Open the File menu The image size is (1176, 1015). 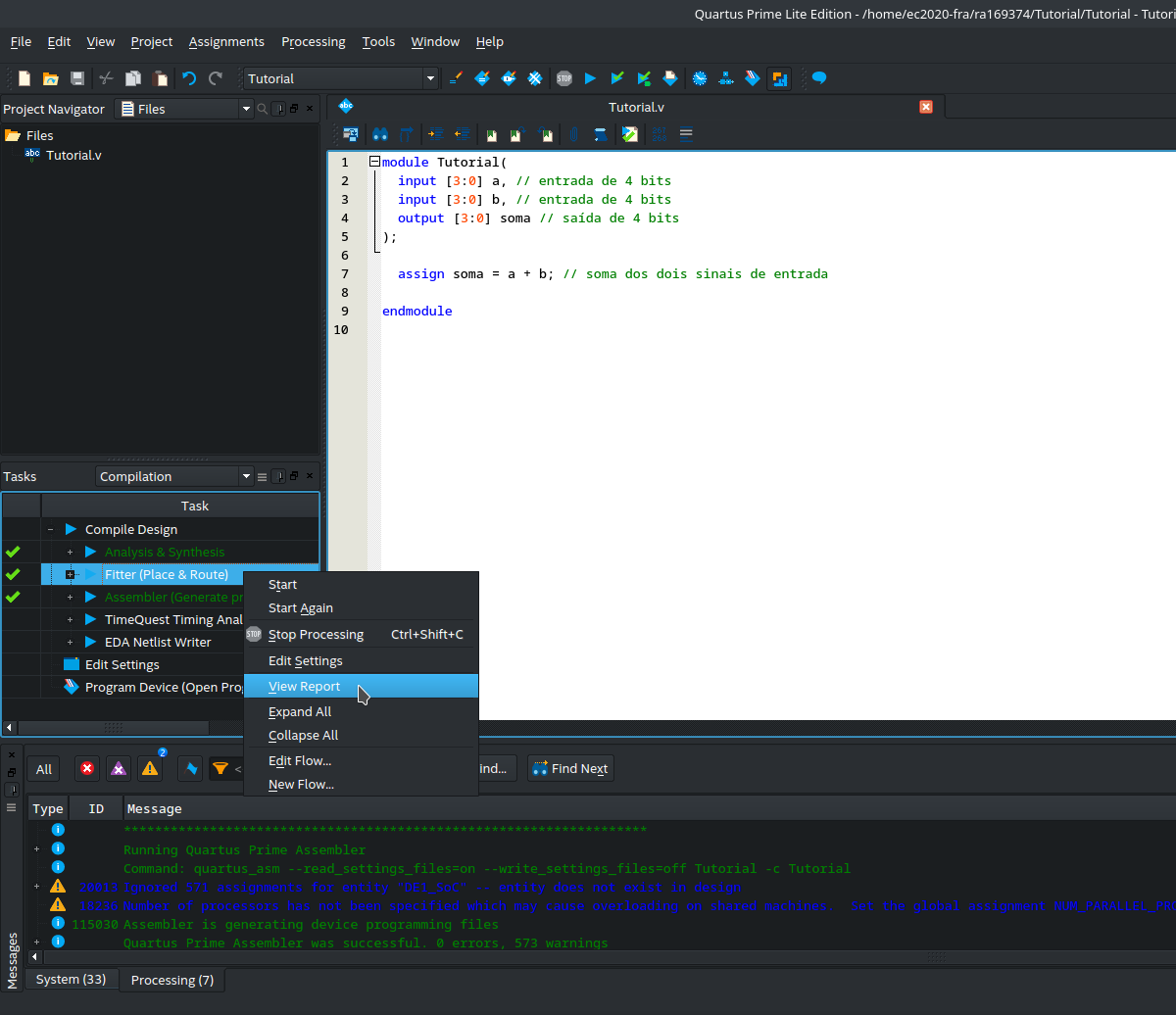click(21, 42)
